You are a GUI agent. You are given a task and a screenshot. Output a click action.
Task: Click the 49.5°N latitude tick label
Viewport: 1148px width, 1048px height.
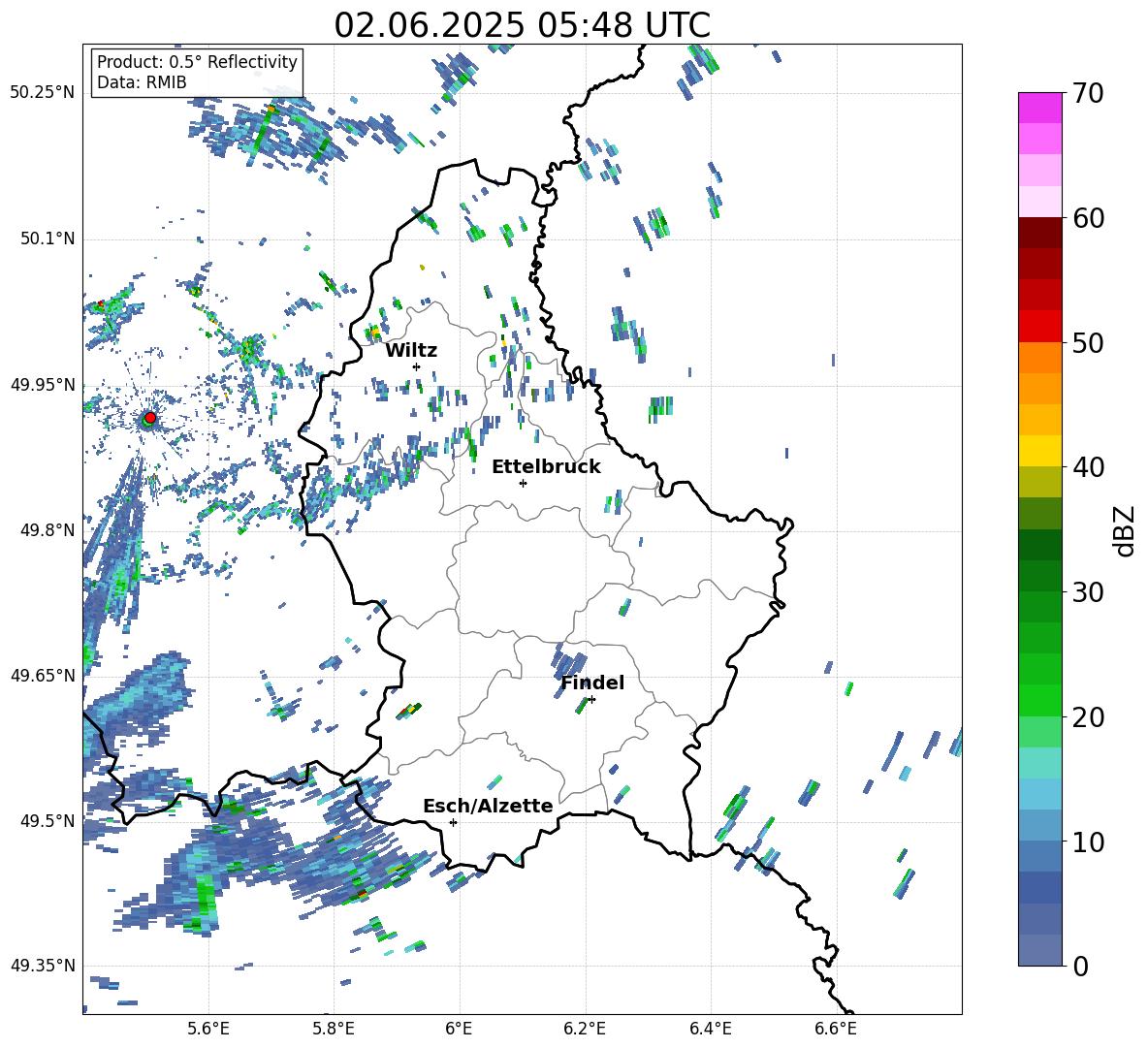pyautogui.click(x=47, y=820)
